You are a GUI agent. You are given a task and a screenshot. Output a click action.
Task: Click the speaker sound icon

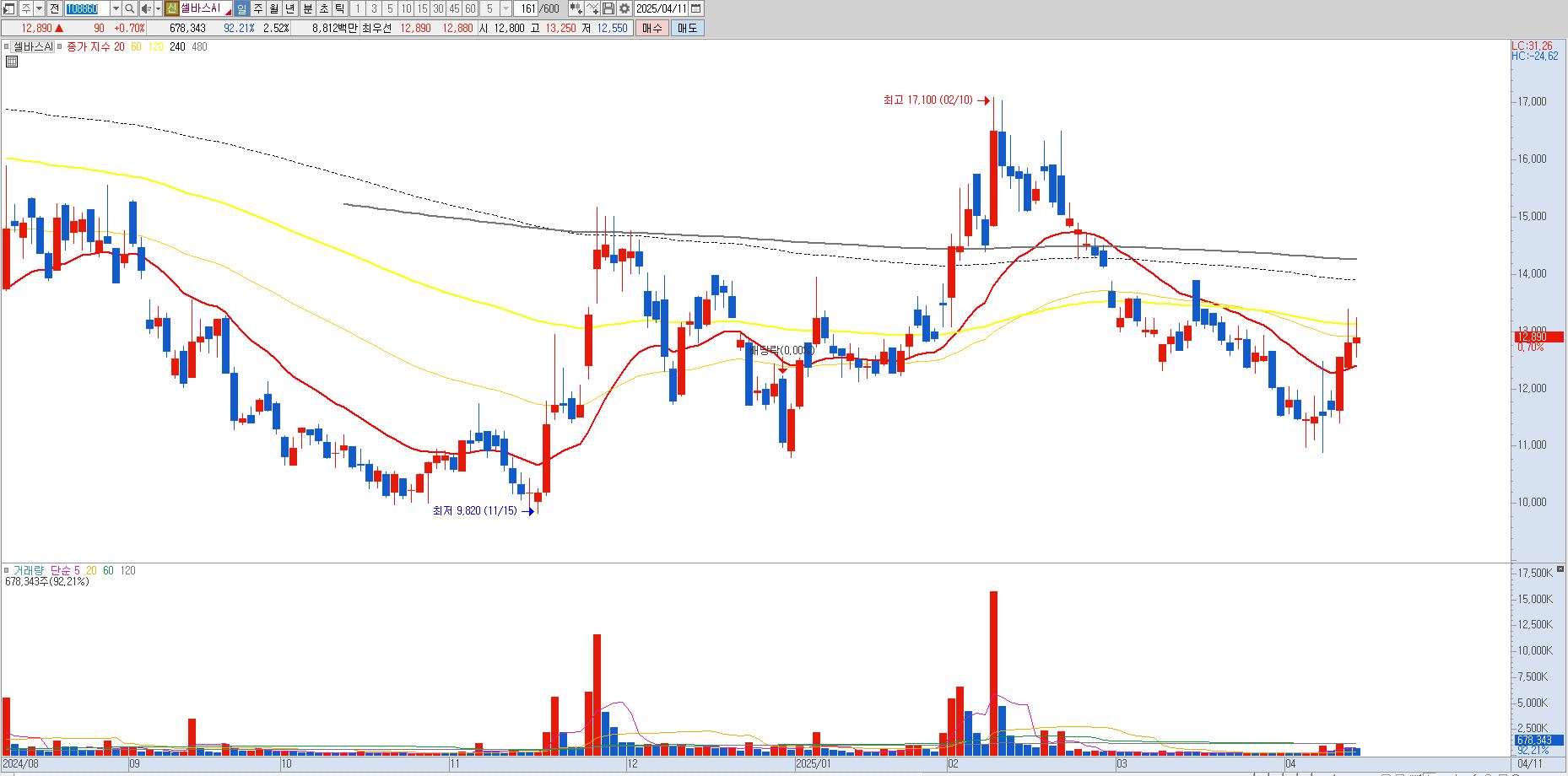pyautogui.click(x=146, y=8)
